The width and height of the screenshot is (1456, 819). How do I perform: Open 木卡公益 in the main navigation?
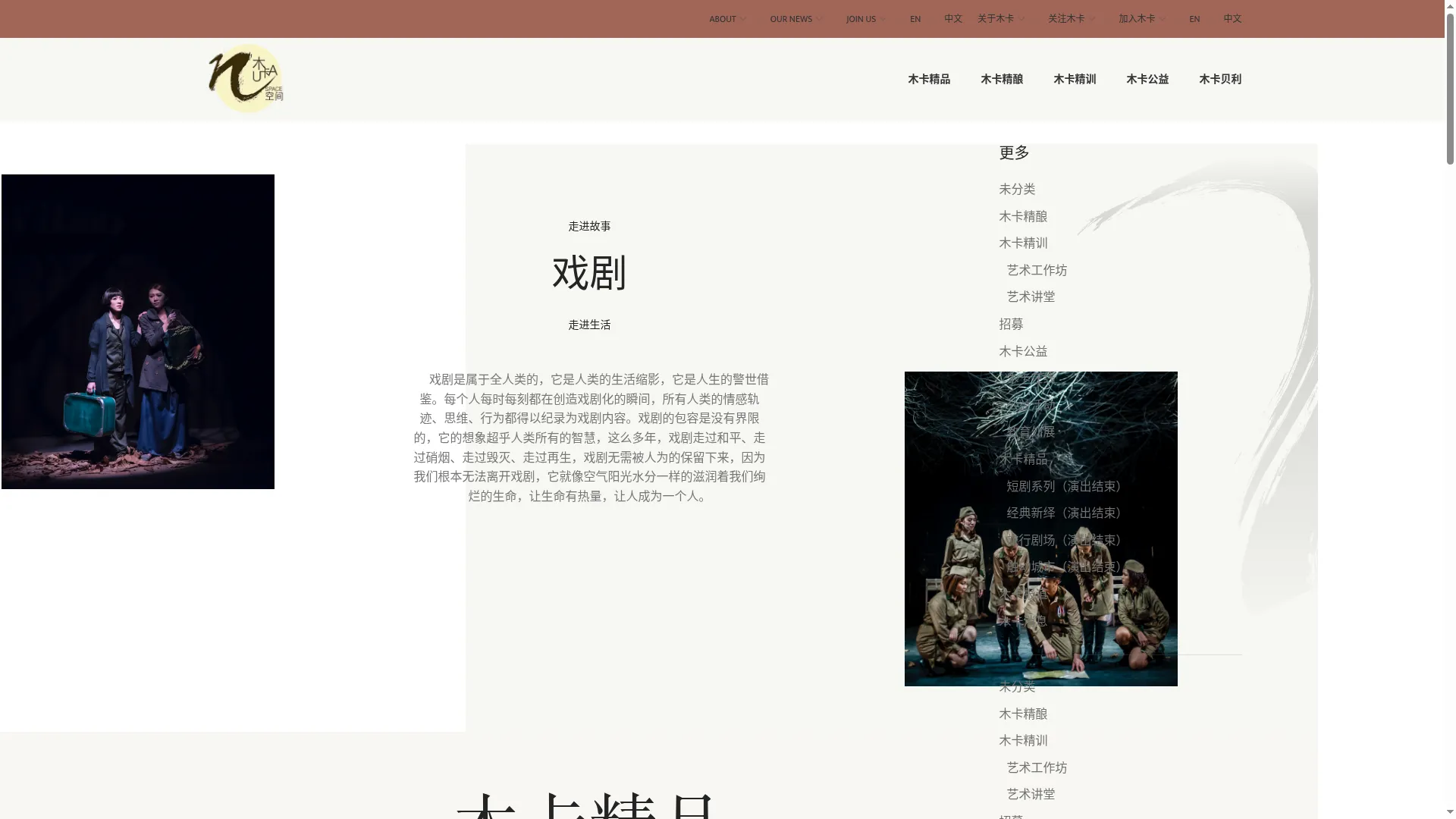click(x=1147, y=79)
